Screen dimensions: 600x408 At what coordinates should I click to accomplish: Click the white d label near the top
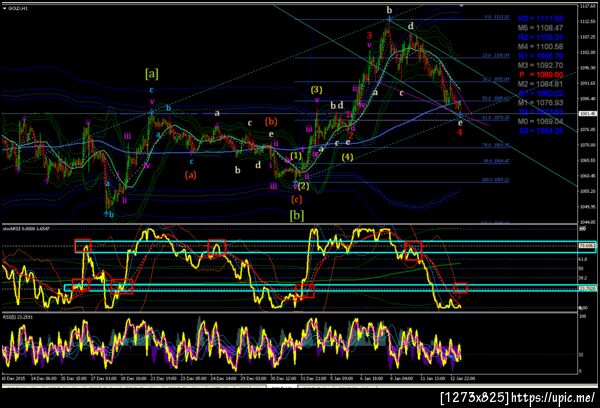[x=411, y=26]
